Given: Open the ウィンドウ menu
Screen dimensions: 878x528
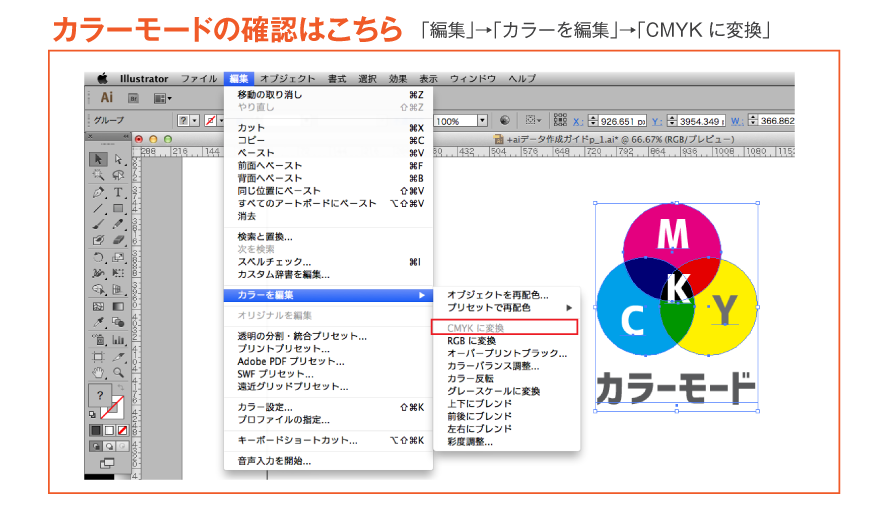Looking at the screenshot, I should tap(473, 78).
